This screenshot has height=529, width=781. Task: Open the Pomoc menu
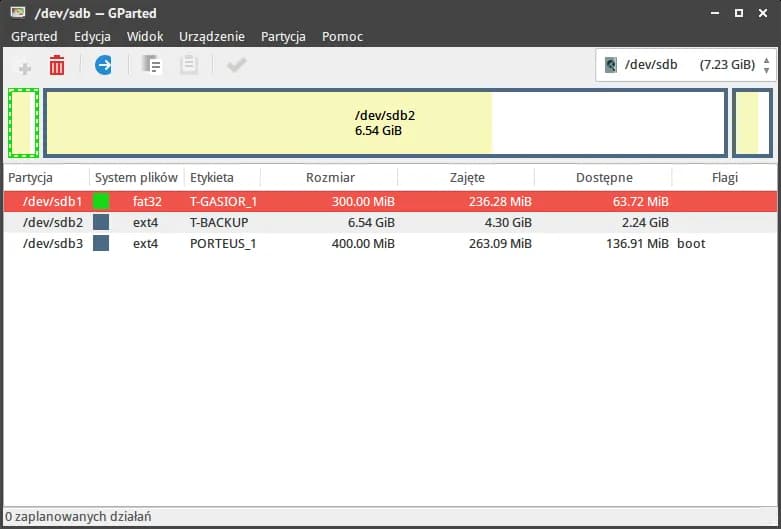tap(342, 36)
